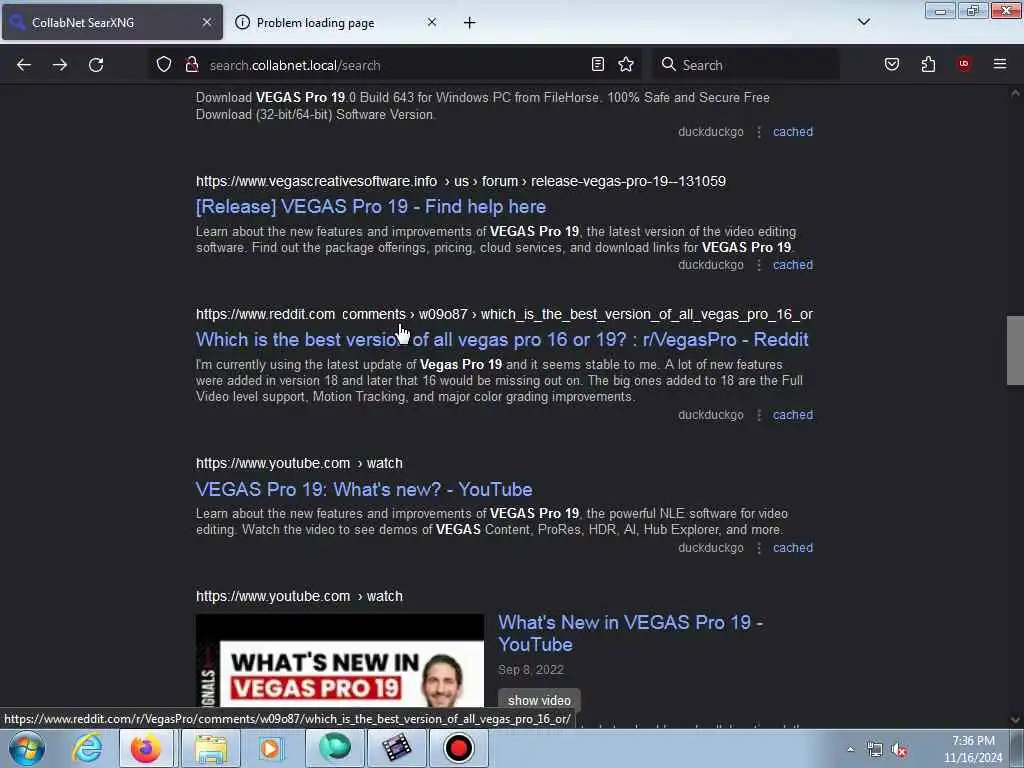Open the Reddit Which is the best version result
The height and width of the screenshot is (768, 1024).
(x=502, y=340)
